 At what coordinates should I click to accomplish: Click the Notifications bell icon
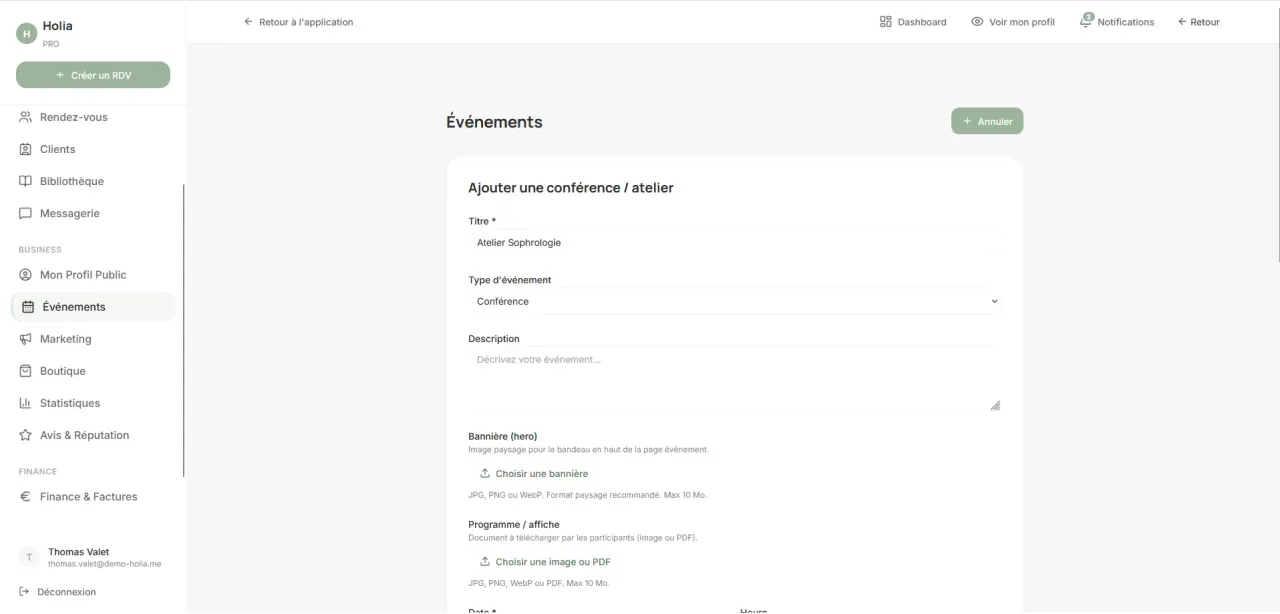click(x=1086, y=21)
